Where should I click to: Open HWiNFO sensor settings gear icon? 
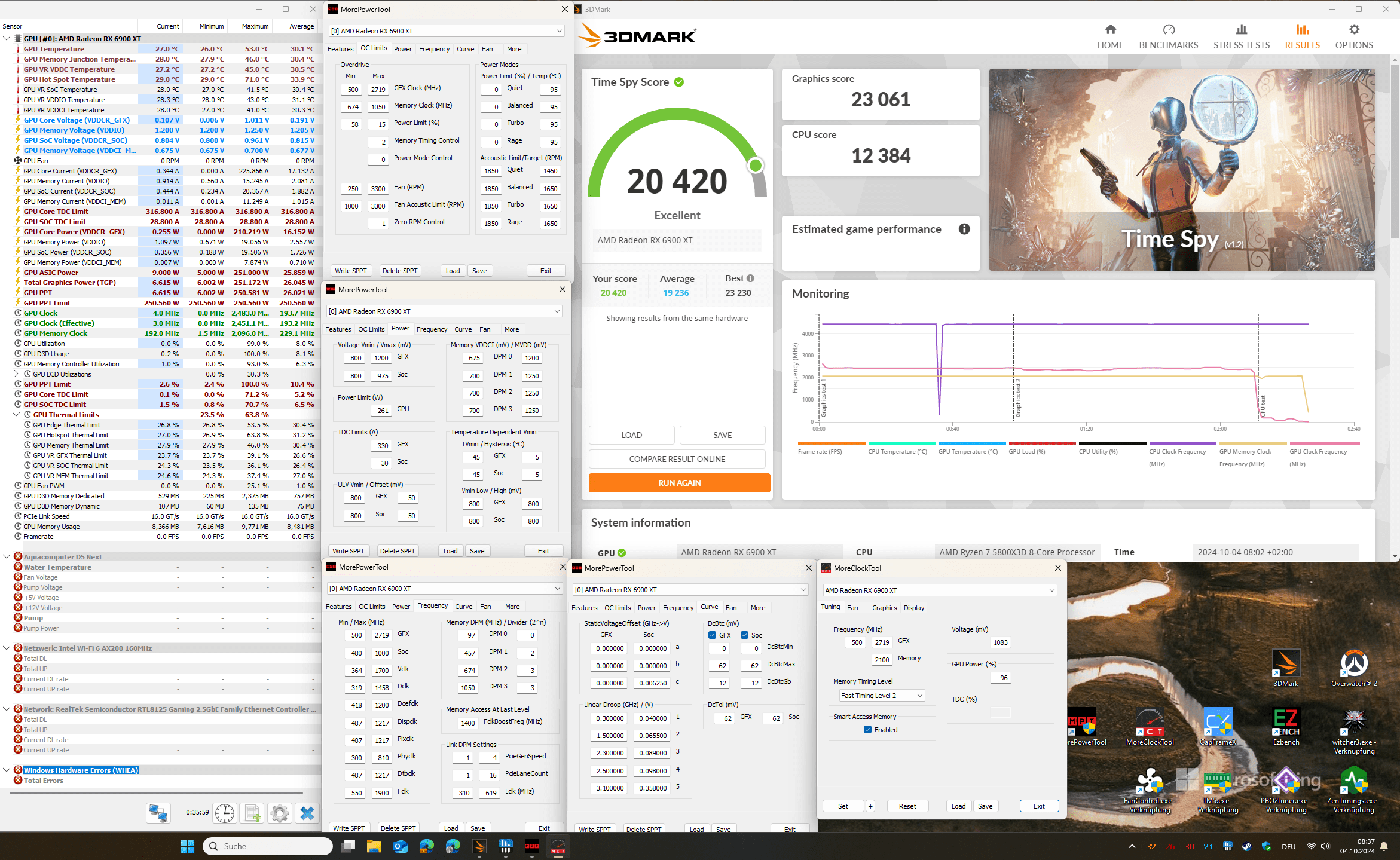tap(280, 813)
